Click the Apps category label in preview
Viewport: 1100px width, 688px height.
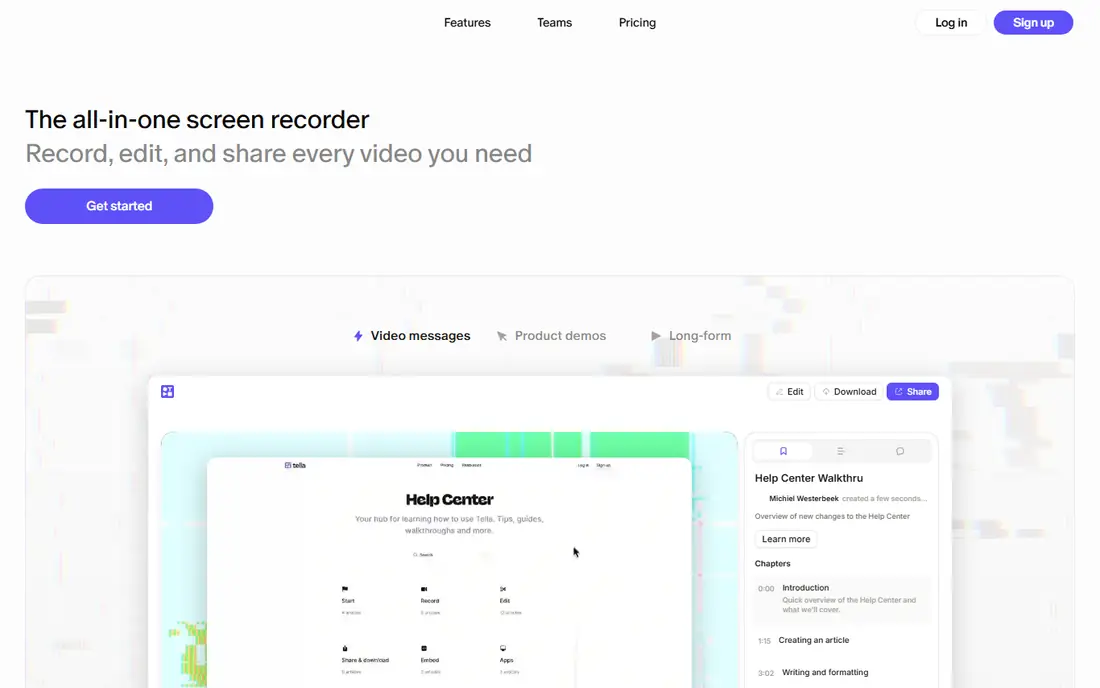pos(507,660)
